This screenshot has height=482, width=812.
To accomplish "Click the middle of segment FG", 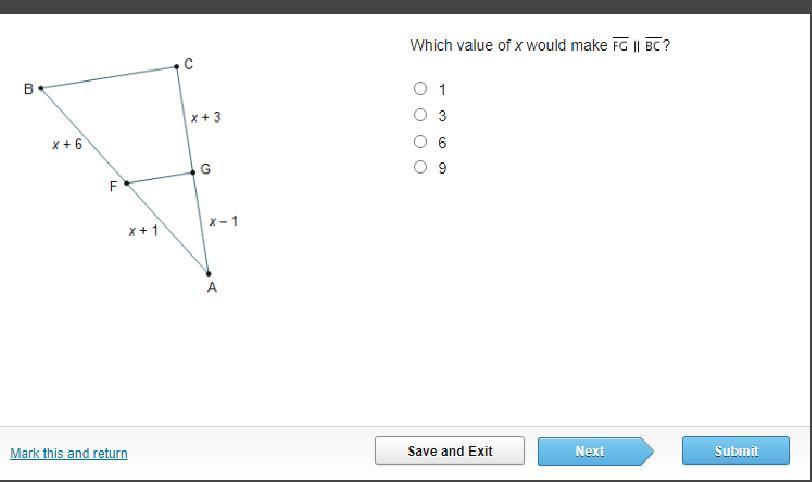I will (160, 178).
